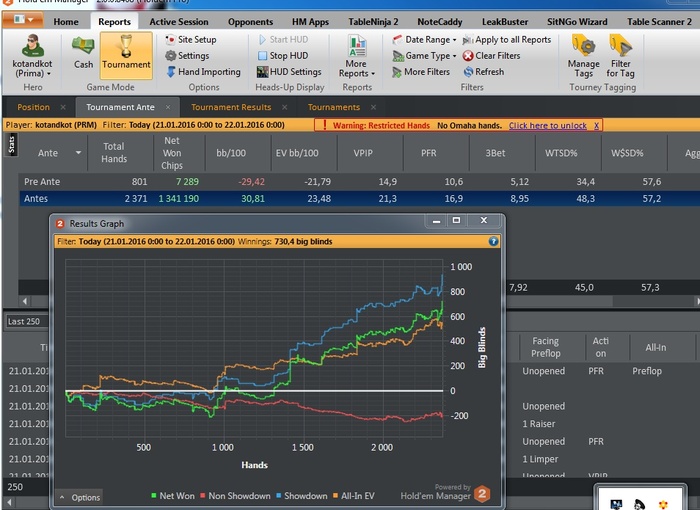Screen dimensions: 700x510
Task: Close the Tournament Results report tab
Action: (x=285, y=107)
